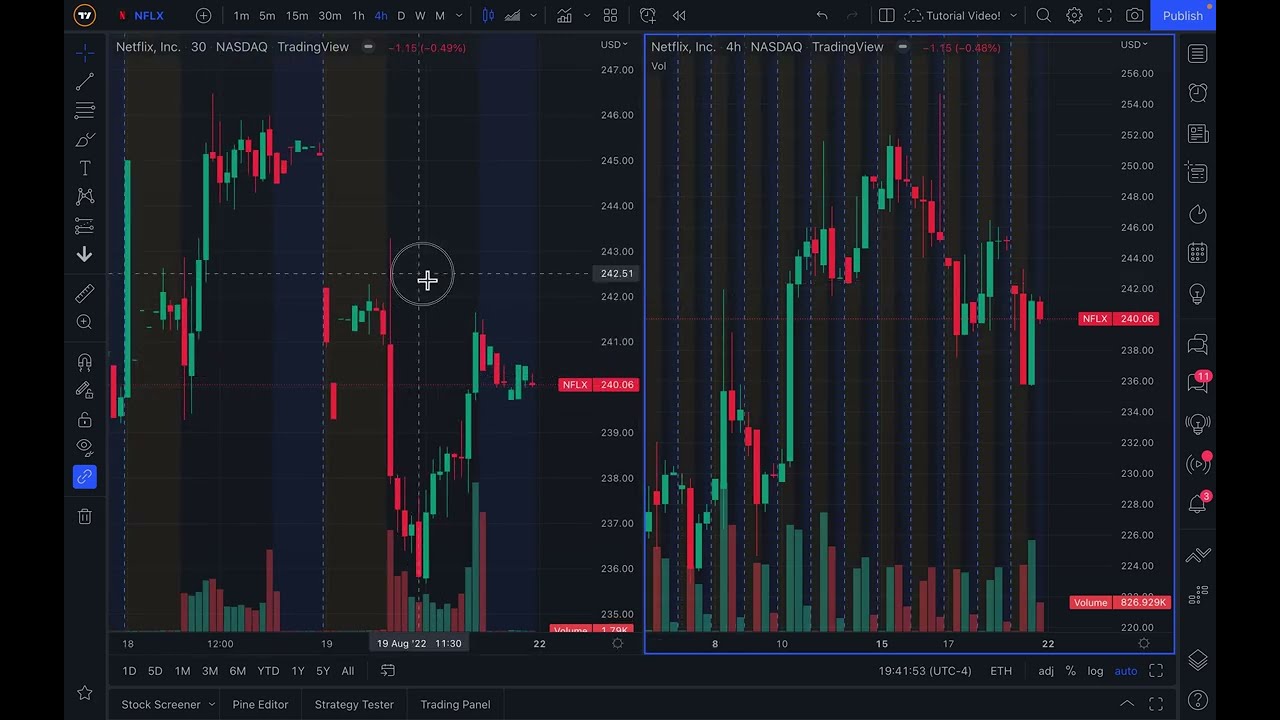Open the help question mark

tap(1198, 700)
